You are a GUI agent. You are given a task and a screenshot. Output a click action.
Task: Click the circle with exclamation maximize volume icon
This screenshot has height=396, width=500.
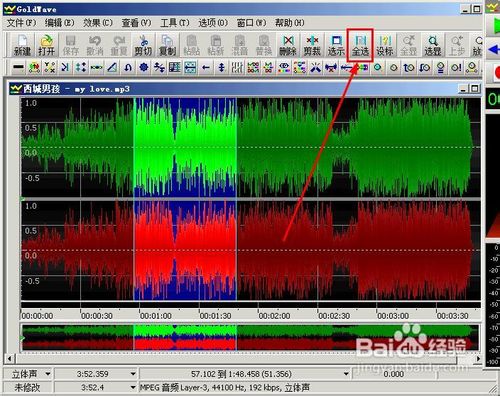456,68
